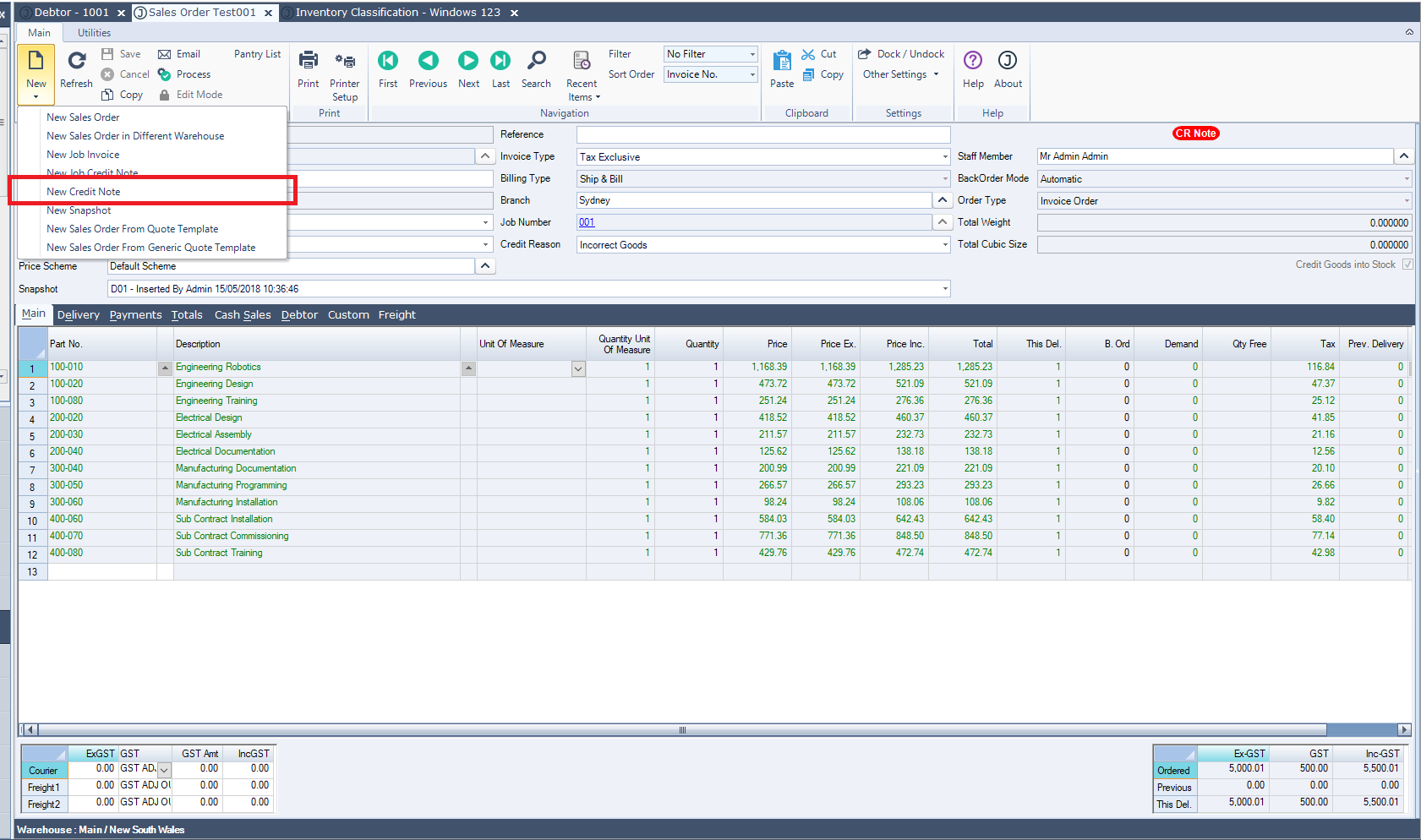Image resolution: width=1421 pixels, height=840 pixels.
Task: Select New Credit Note menu item
Action: pos(84,192)
